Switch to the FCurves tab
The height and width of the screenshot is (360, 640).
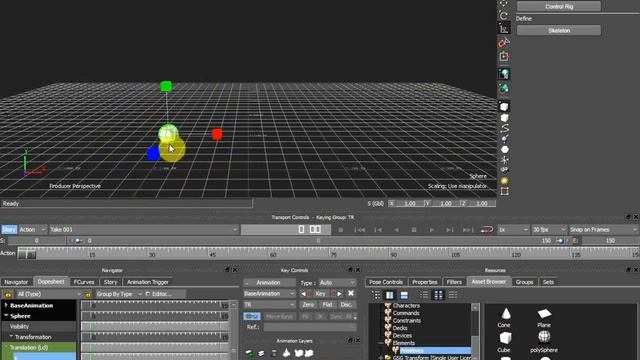pyautogui.click(x=84, y=282)
